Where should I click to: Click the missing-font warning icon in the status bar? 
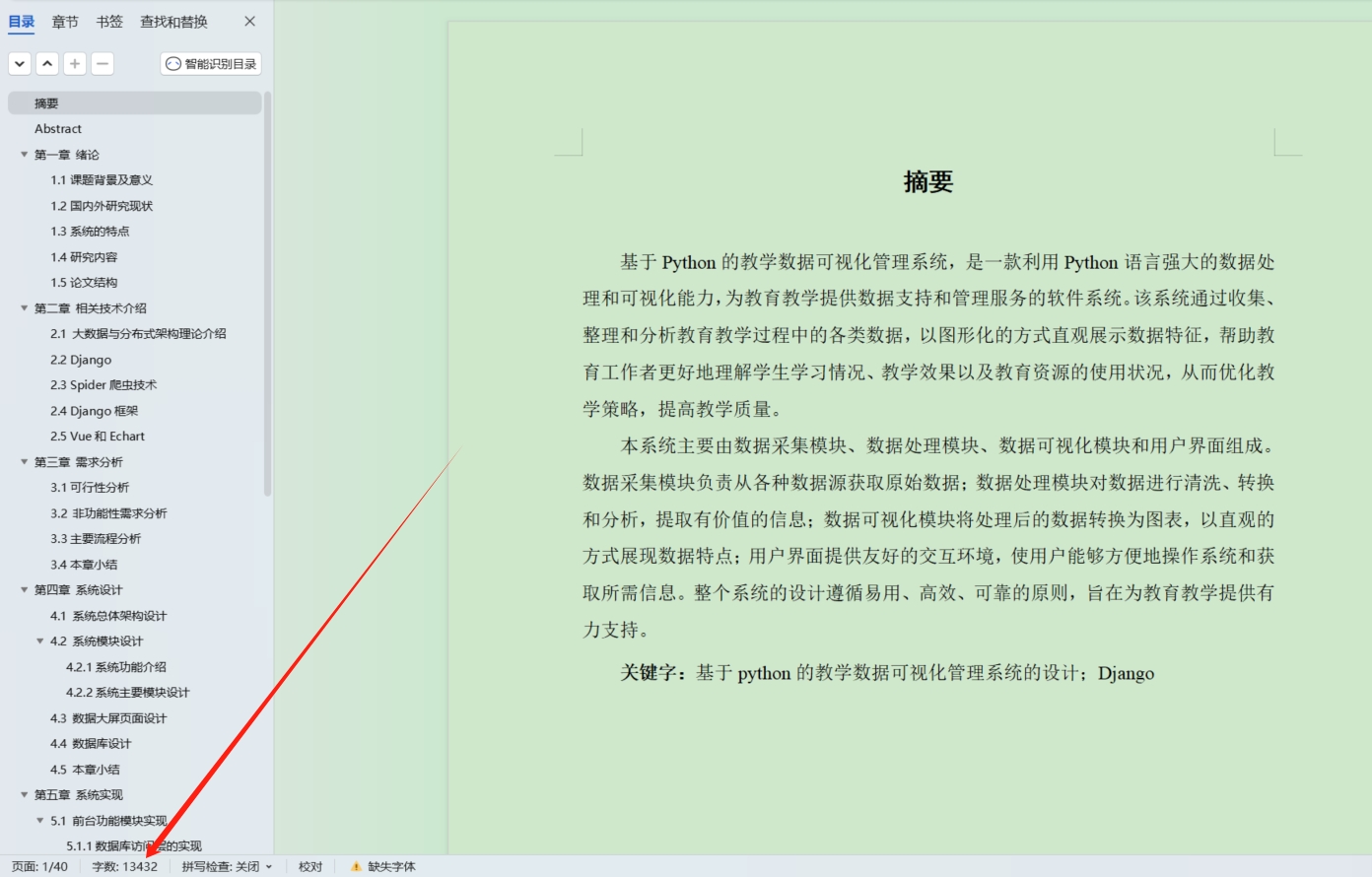pyautogui.click(x=357, y=867)
